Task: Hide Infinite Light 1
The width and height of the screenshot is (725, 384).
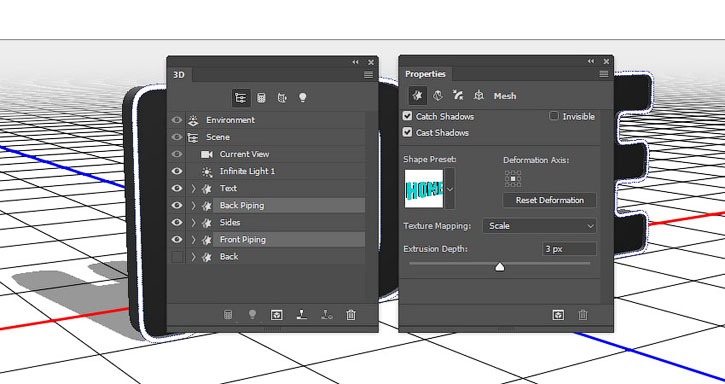Action: (x=177, y=171)
